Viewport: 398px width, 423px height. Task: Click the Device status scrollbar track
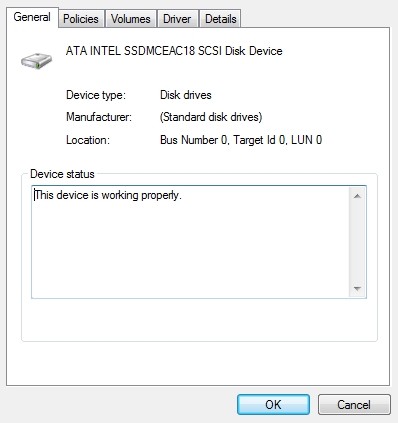(x=357, y=242)
